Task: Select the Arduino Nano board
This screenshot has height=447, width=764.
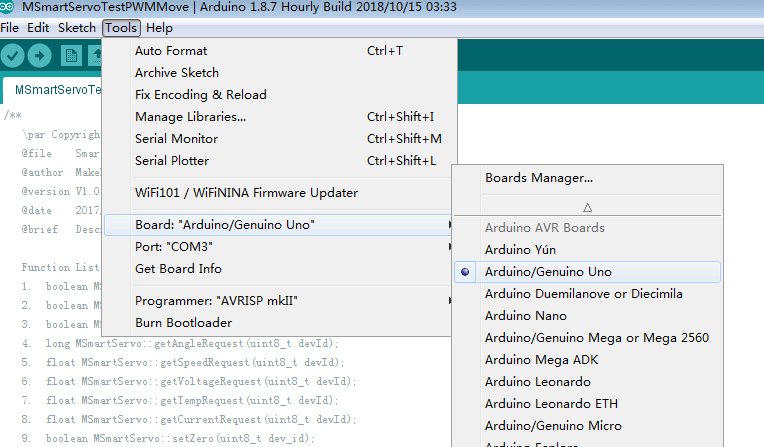Action: point(587,316)
